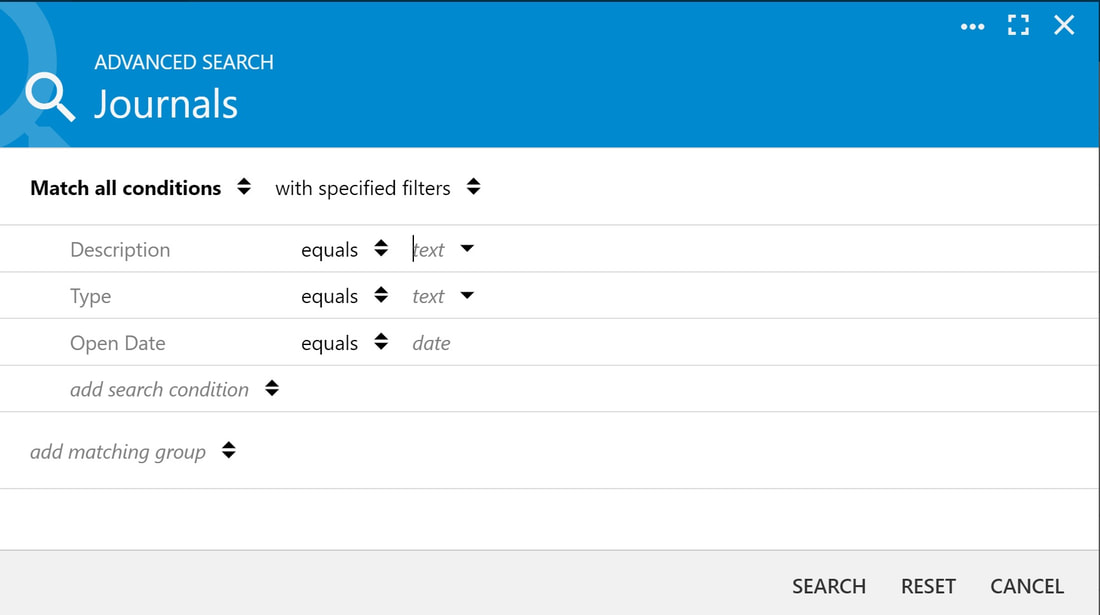1100x615 pixels.
Task: Close the Advanced Search dialog
Action: point(1064,26)
